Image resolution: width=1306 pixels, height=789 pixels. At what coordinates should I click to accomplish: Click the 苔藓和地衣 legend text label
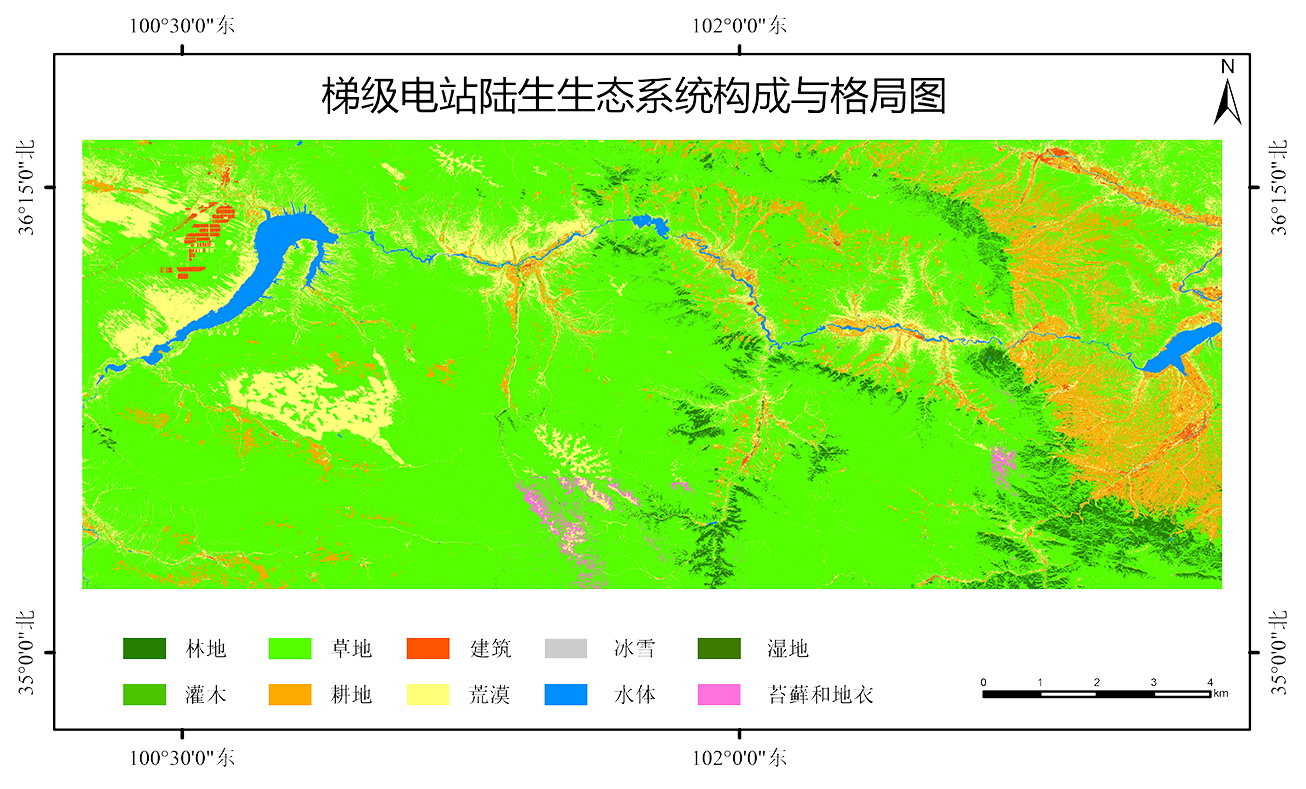[x=821, y=694]
